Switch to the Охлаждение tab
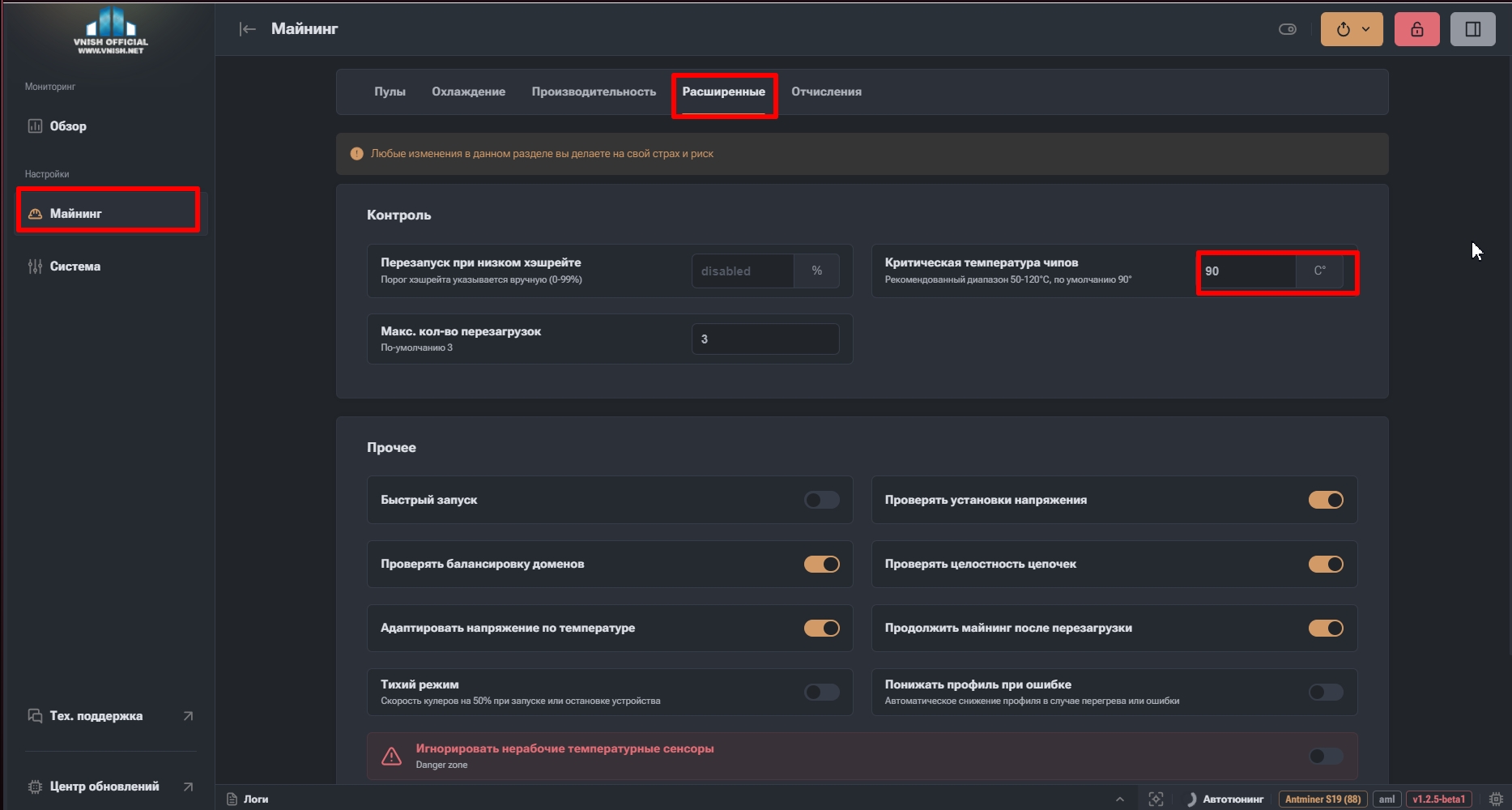Viewport: 1512px width, 810px height. [x=468, y=92]
